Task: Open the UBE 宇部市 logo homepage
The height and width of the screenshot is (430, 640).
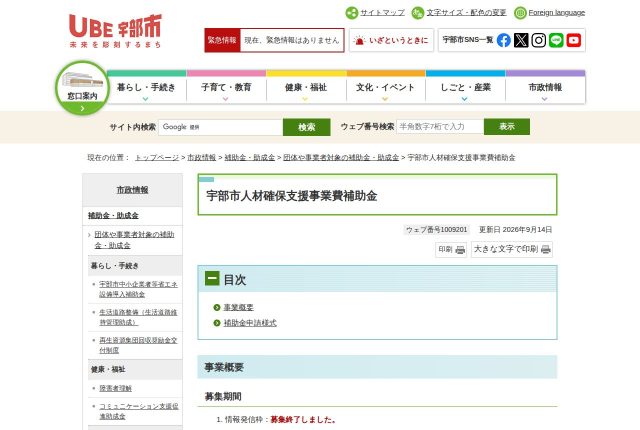Action: pyautogui.click(x=116, y=31)
